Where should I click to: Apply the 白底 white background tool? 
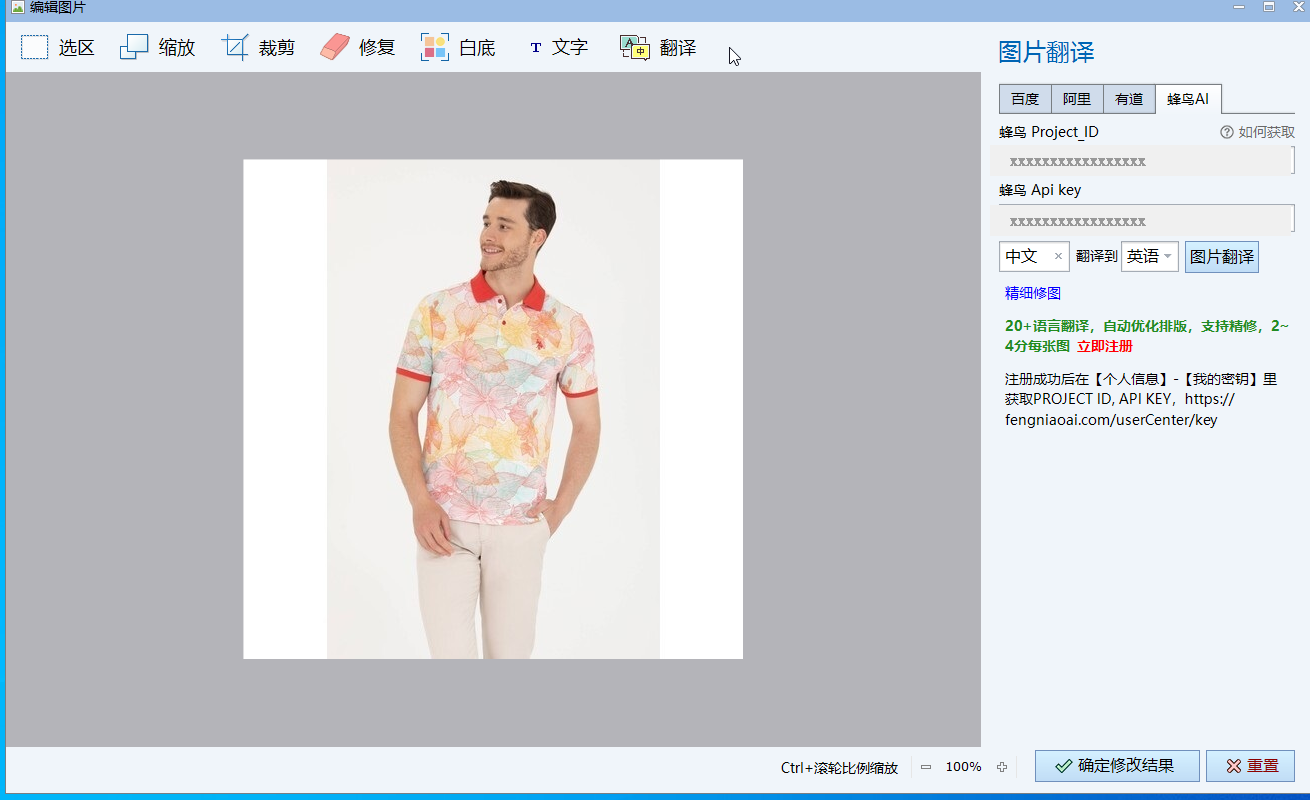458,46
